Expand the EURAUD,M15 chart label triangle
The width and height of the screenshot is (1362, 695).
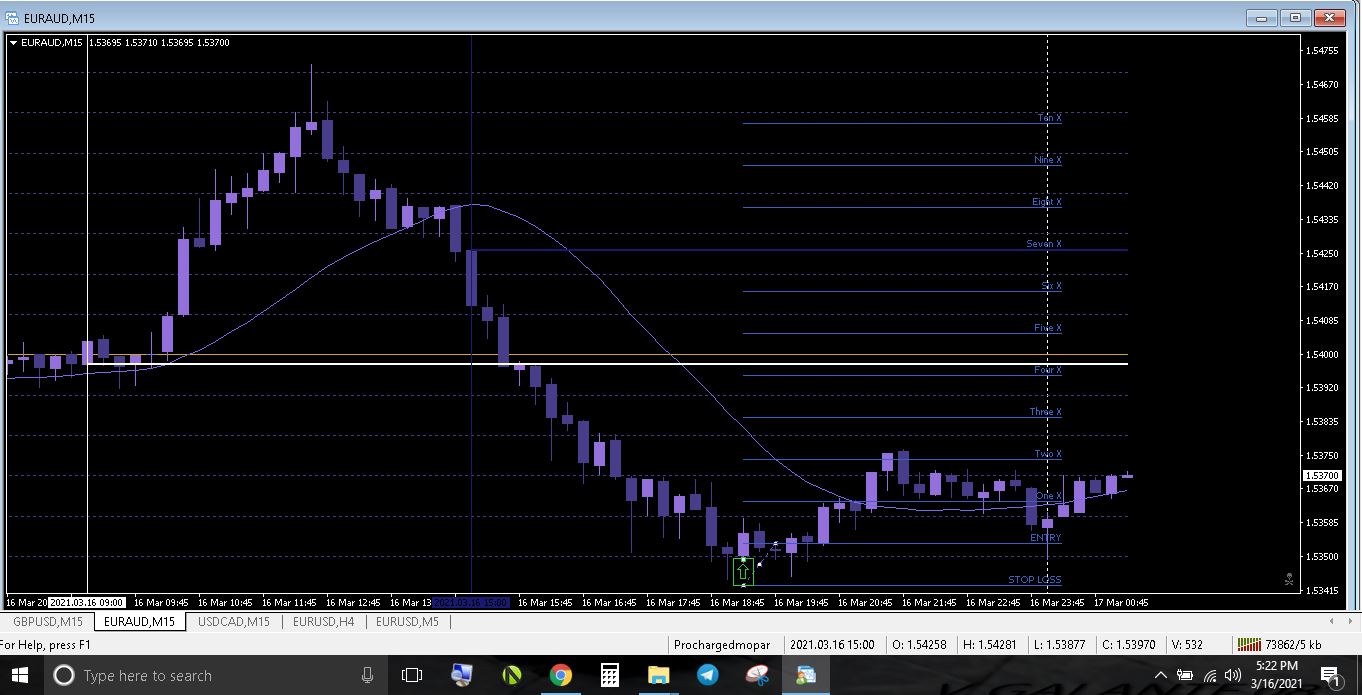coord(13,42)
